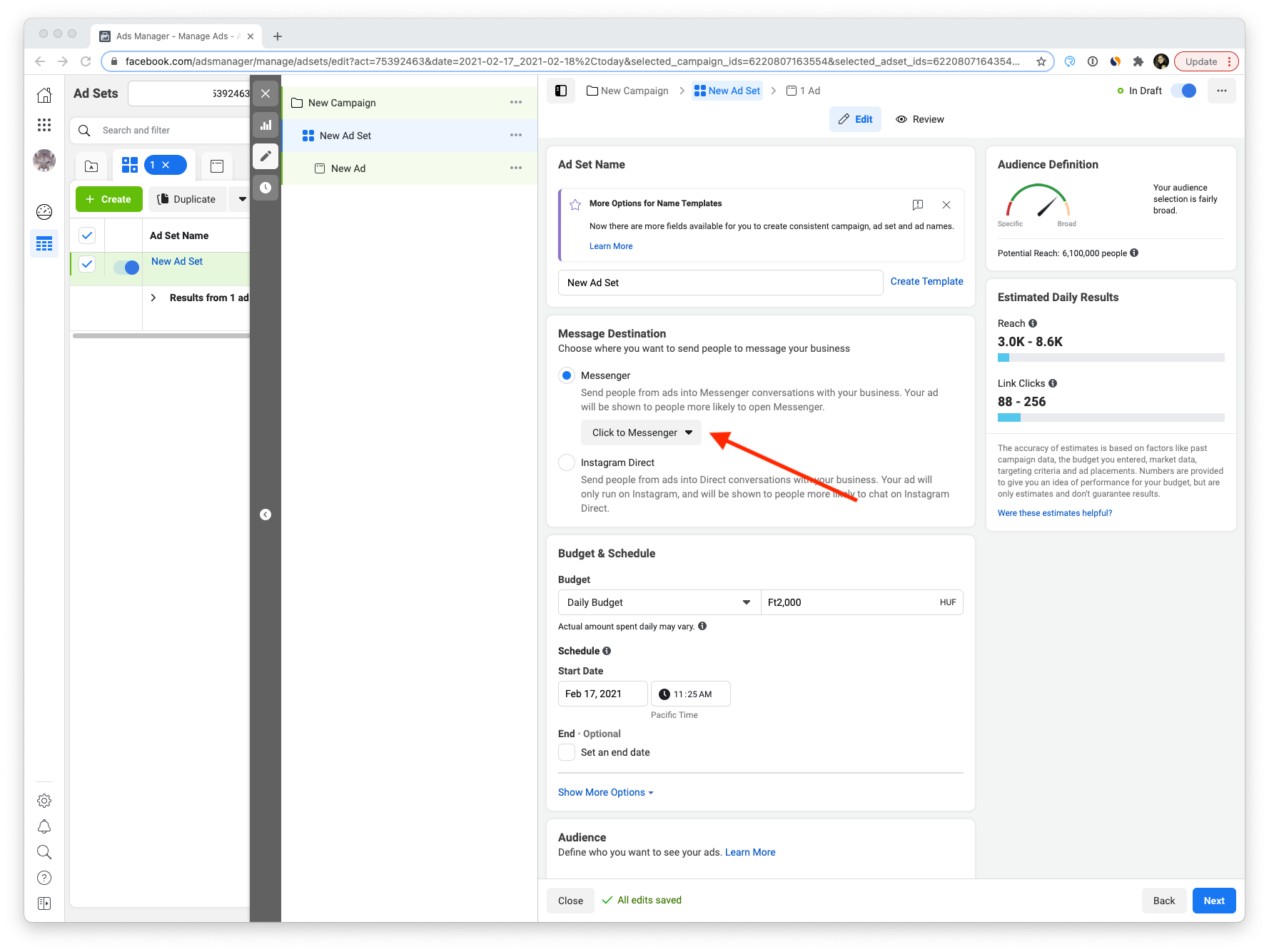Open the history clock icon

tap(266, 188)
